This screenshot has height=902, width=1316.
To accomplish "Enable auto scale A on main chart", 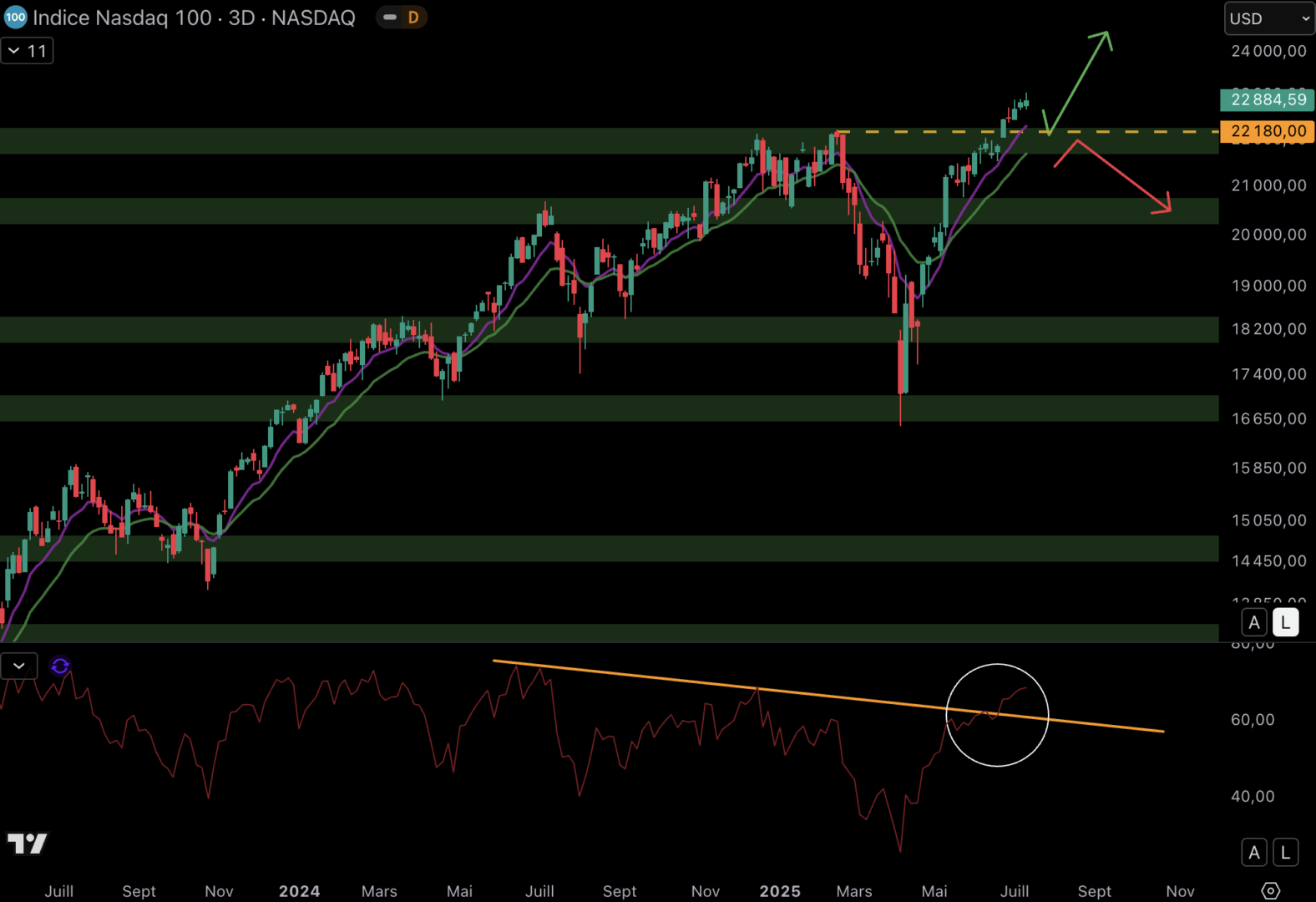I will [x=1254, y=622].
